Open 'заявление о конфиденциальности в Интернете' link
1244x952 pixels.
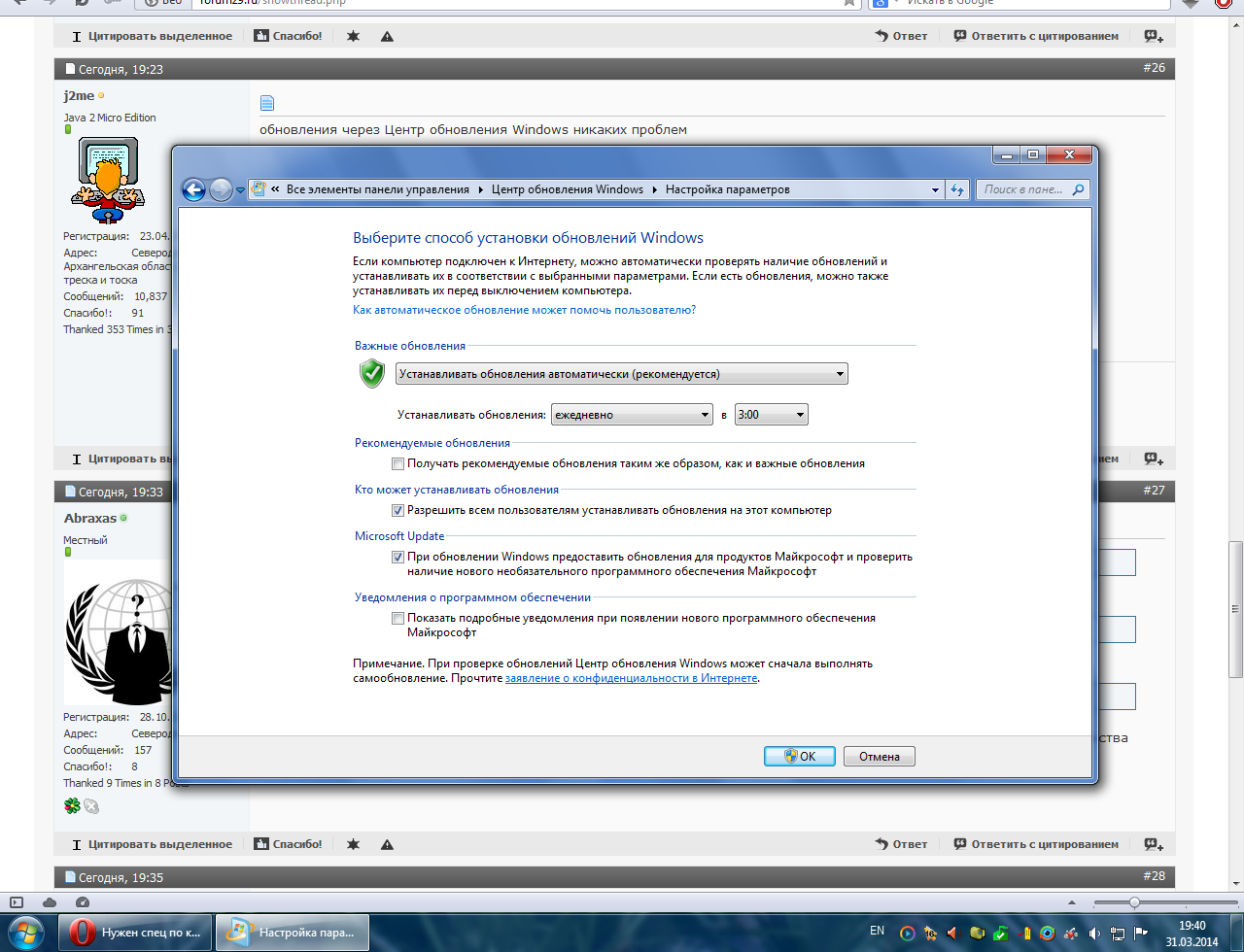coord(631,678)
